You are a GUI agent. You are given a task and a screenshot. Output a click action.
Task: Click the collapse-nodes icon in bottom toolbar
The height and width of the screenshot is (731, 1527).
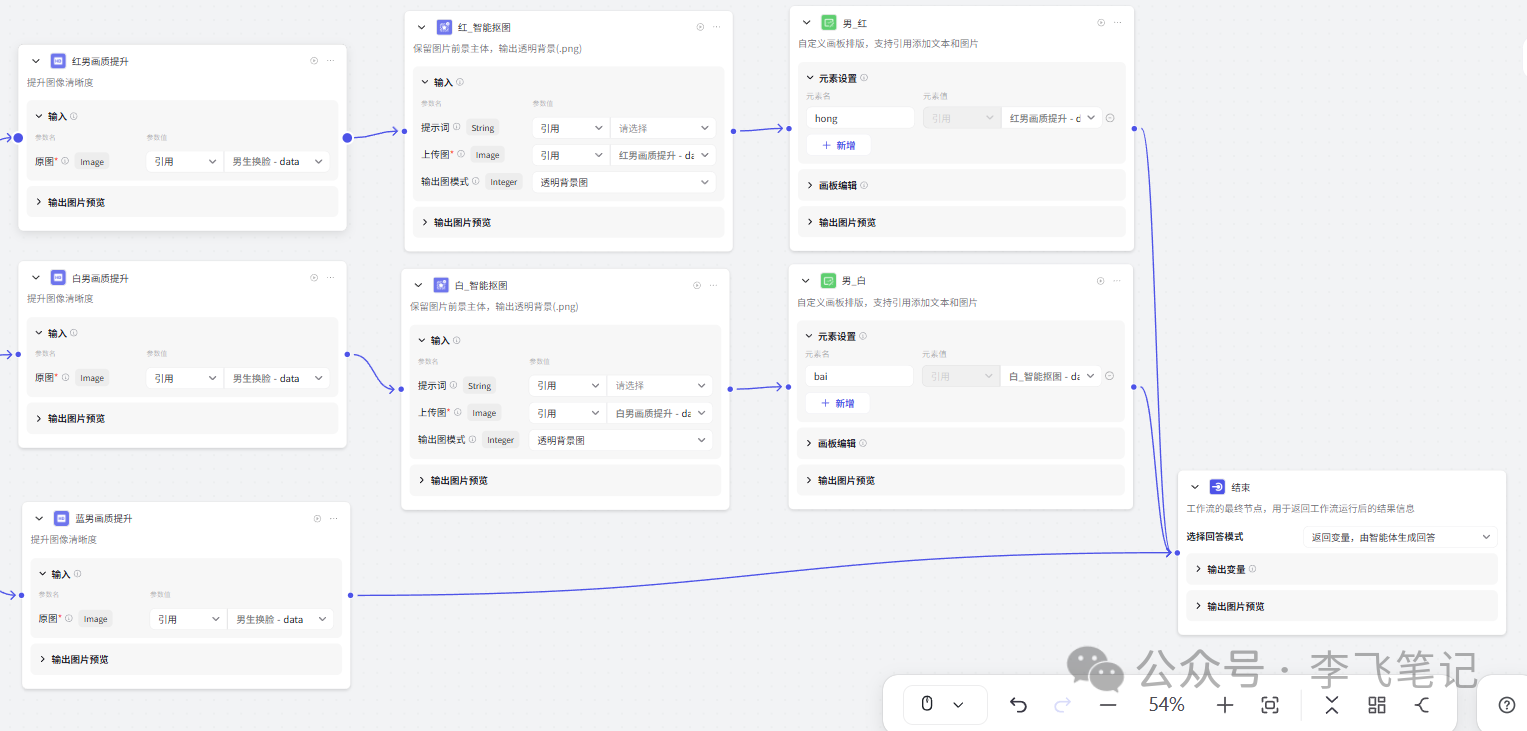point(1330,705)
